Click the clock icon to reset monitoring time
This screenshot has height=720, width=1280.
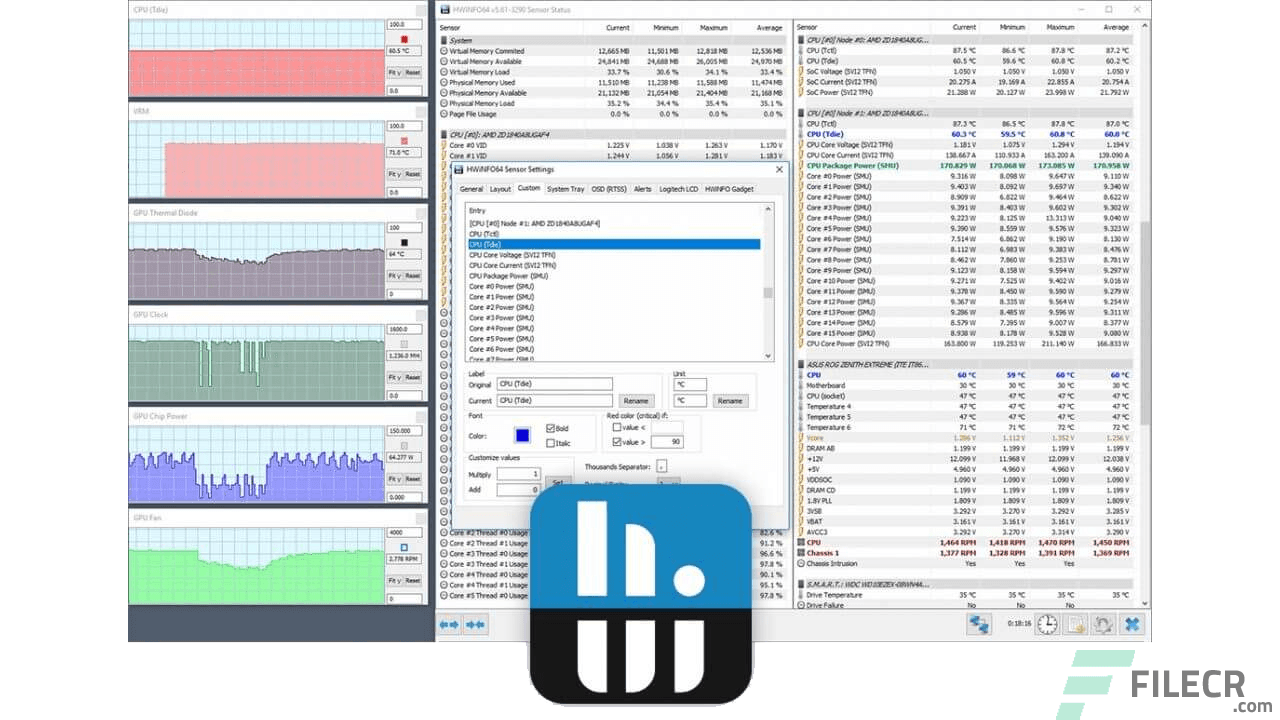1047,624
